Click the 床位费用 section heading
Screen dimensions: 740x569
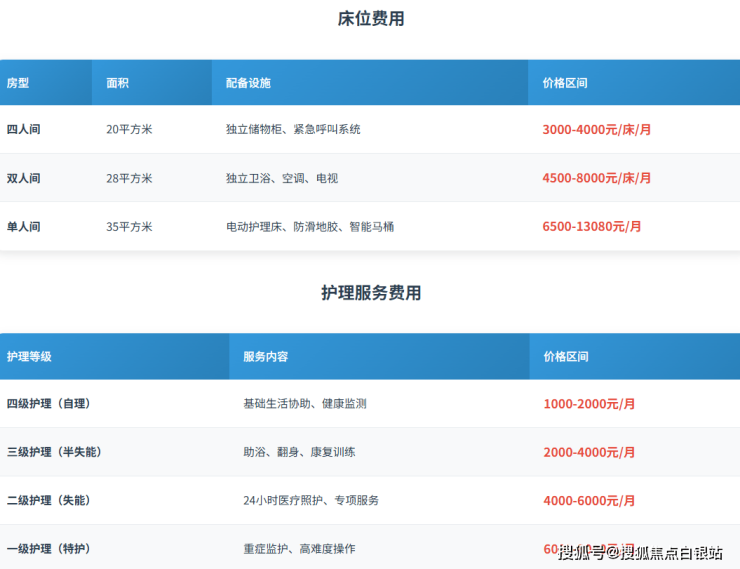point(370,19)
